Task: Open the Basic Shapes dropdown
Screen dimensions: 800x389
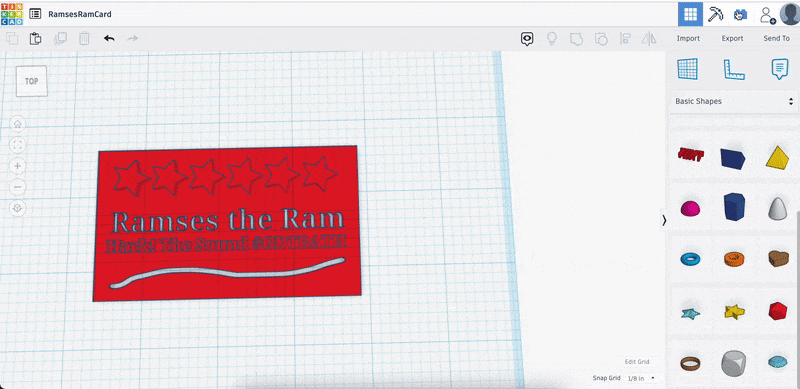Action: pyautogui.click(x=734, y=101)
